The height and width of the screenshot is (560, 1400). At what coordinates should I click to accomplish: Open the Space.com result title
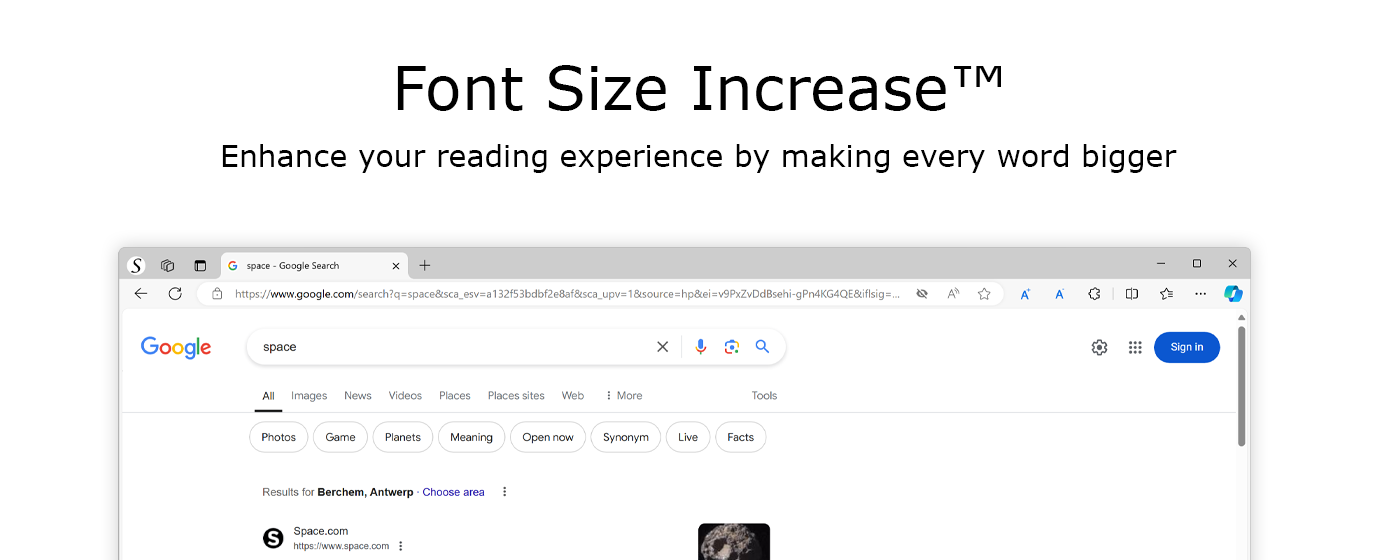tap(321, 531)
